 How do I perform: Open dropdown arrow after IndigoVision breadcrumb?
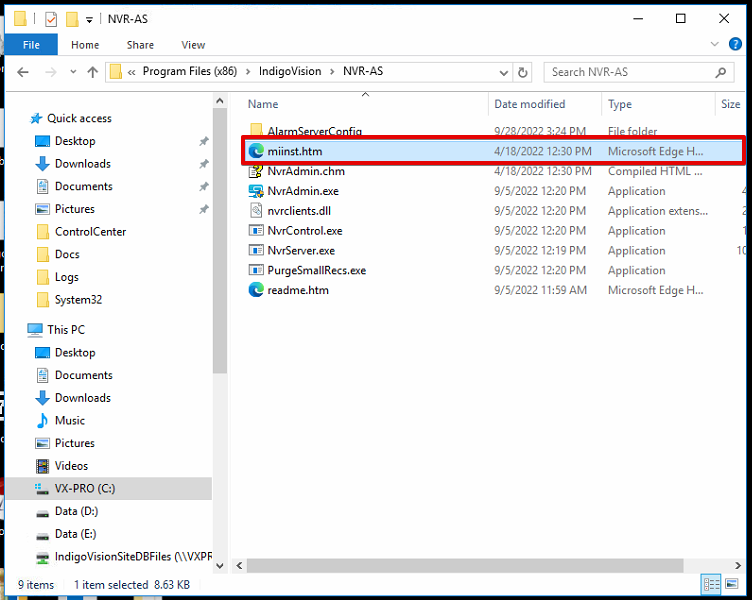332,72
